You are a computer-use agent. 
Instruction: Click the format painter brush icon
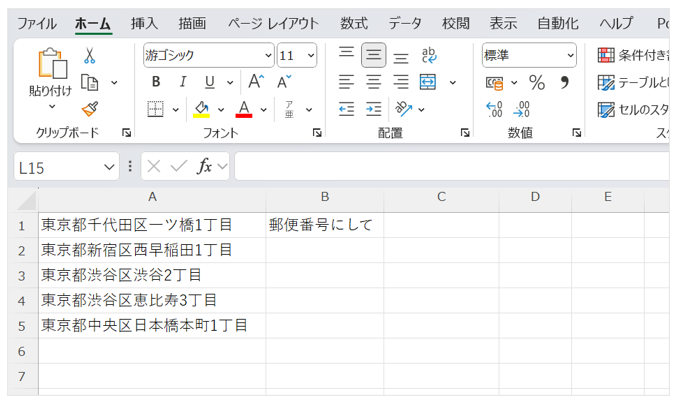tap(89, 108)
